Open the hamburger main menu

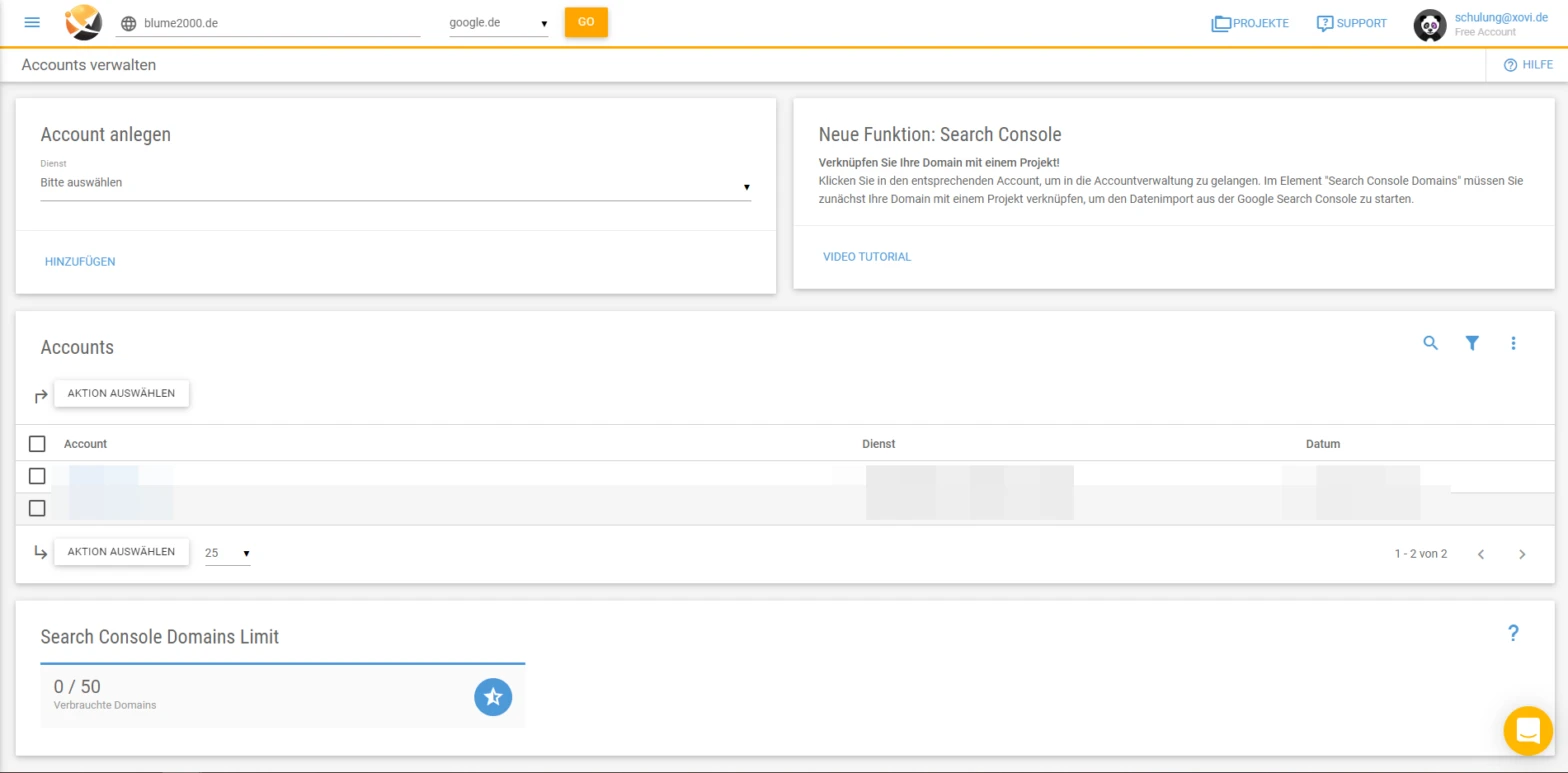point(32,22)
